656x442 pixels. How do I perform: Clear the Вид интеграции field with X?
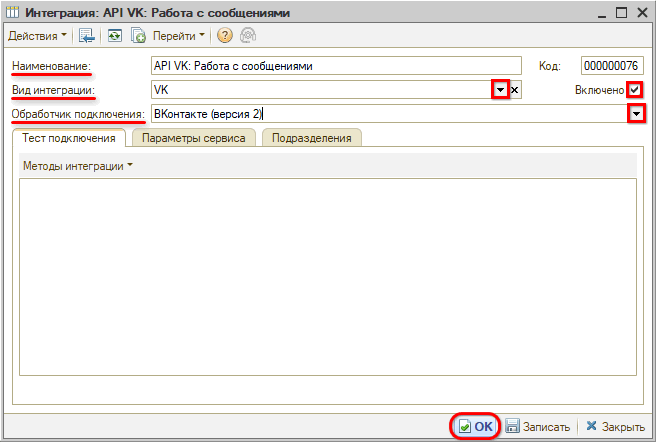[515, 90]
